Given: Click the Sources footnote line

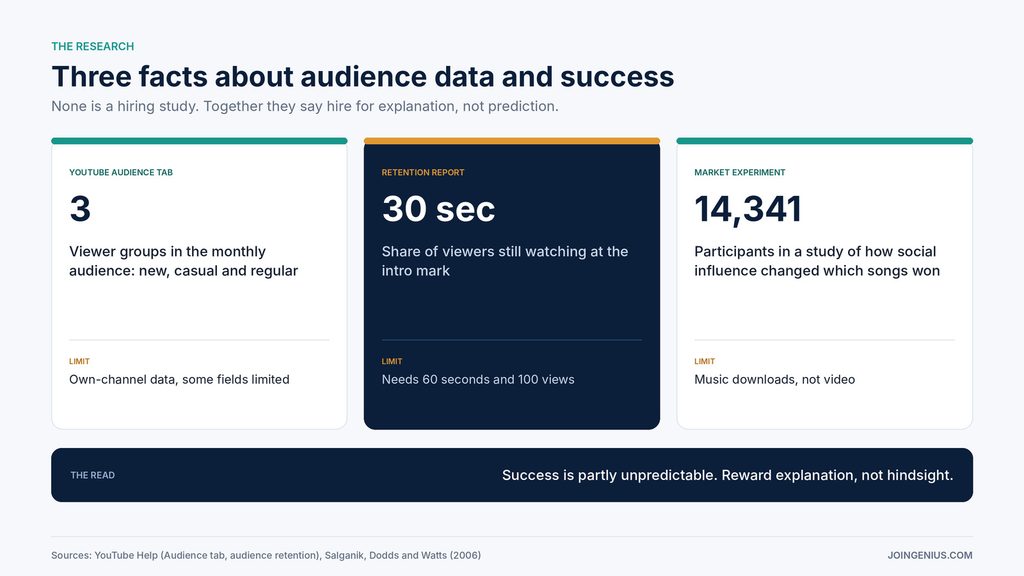Looking at the screenshot, I should pyautogui.click(x=266, y=555).
